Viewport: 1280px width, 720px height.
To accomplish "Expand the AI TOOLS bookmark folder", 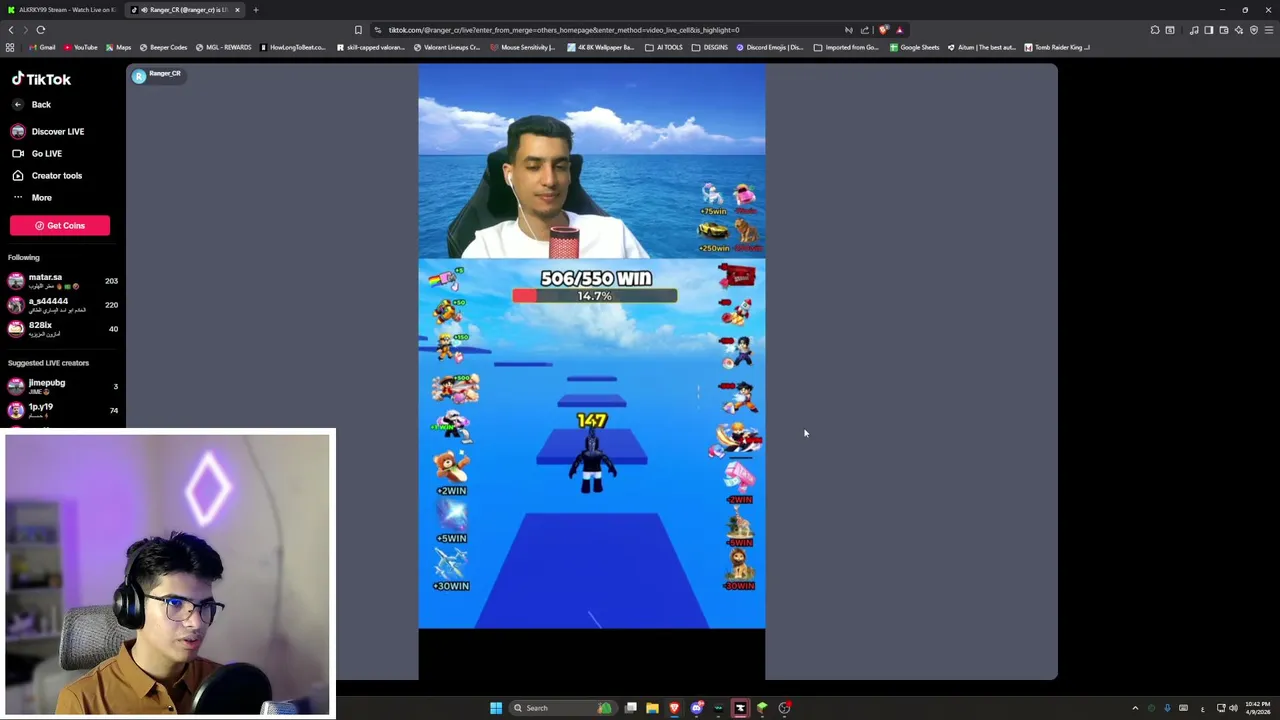I will point(664,47).
